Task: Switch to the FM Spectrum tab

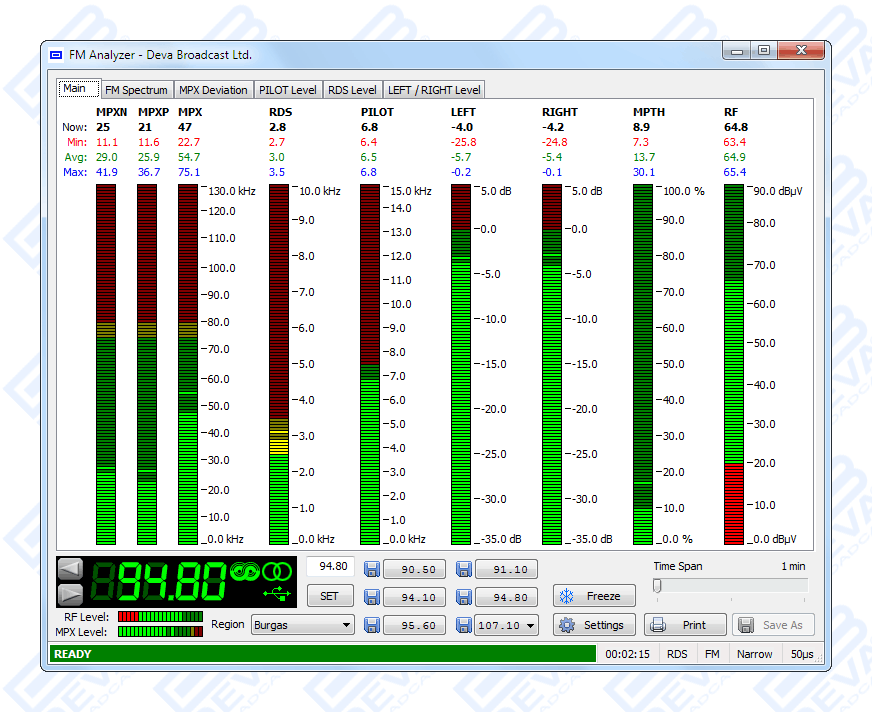Action: 136,90
